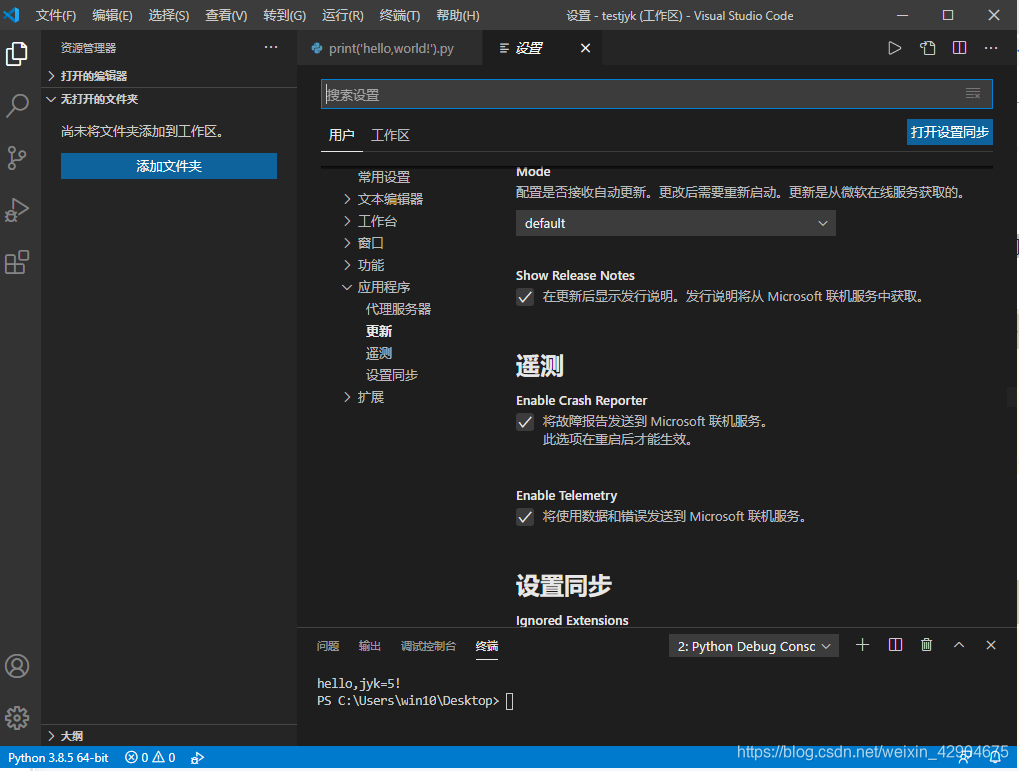Image resolution: width=1019 pixels, height=771 pixels.
Task: Split the editor to the right
Action: (x=959, y=48)
